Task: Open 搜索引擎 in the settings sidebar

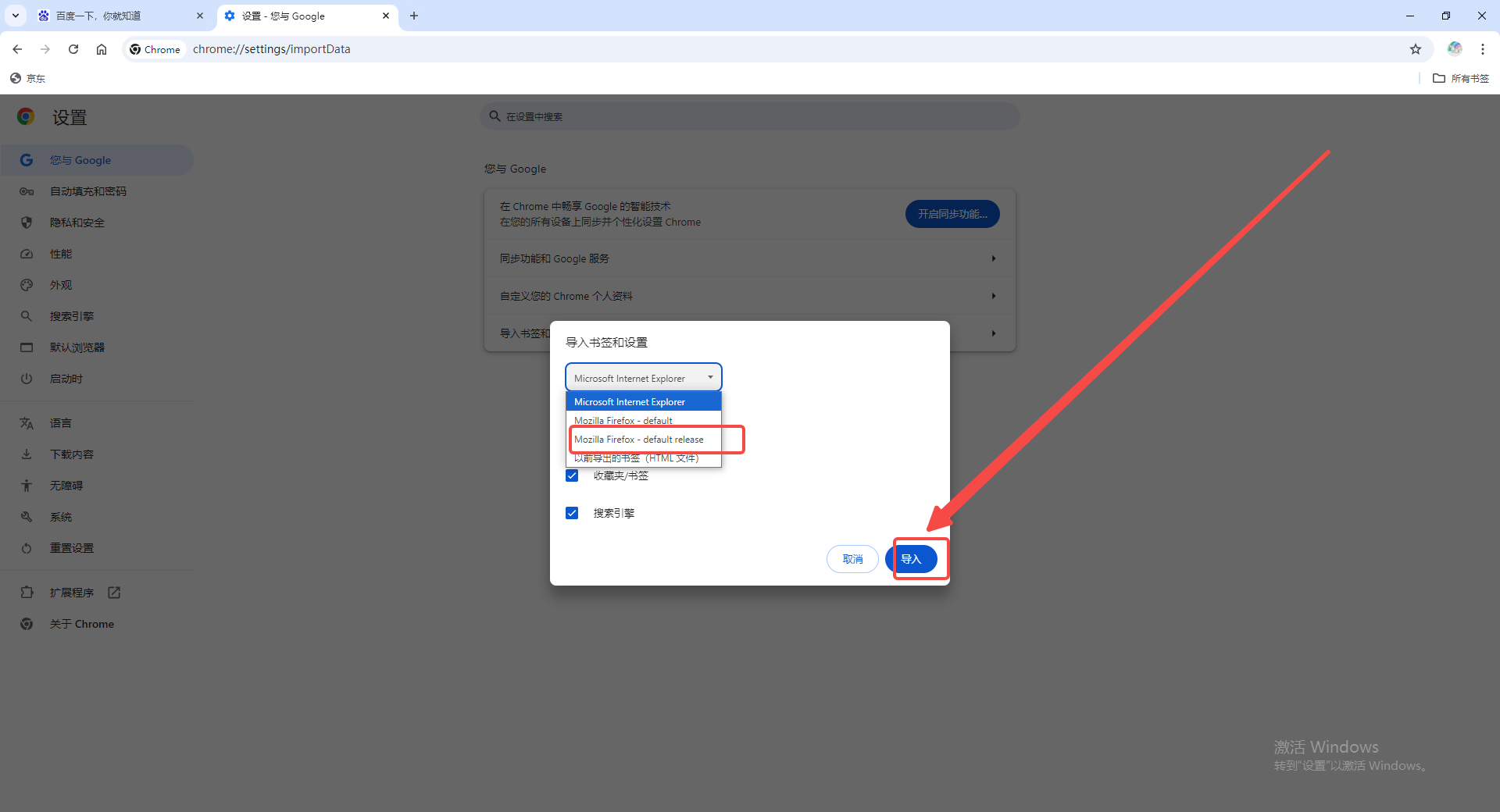Action: 97,316
